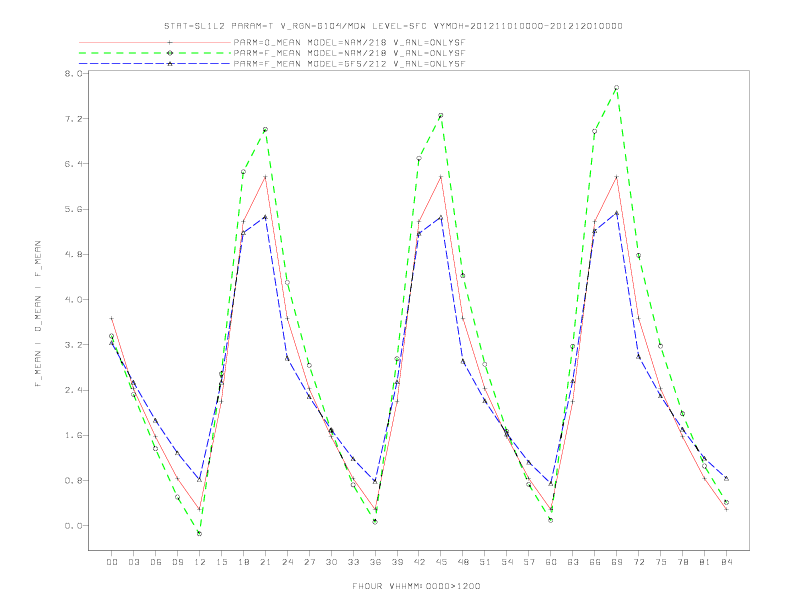The image size is (792, 612).
Task: Click the y-axis tick label 5.6
Action: click(73, 209)
